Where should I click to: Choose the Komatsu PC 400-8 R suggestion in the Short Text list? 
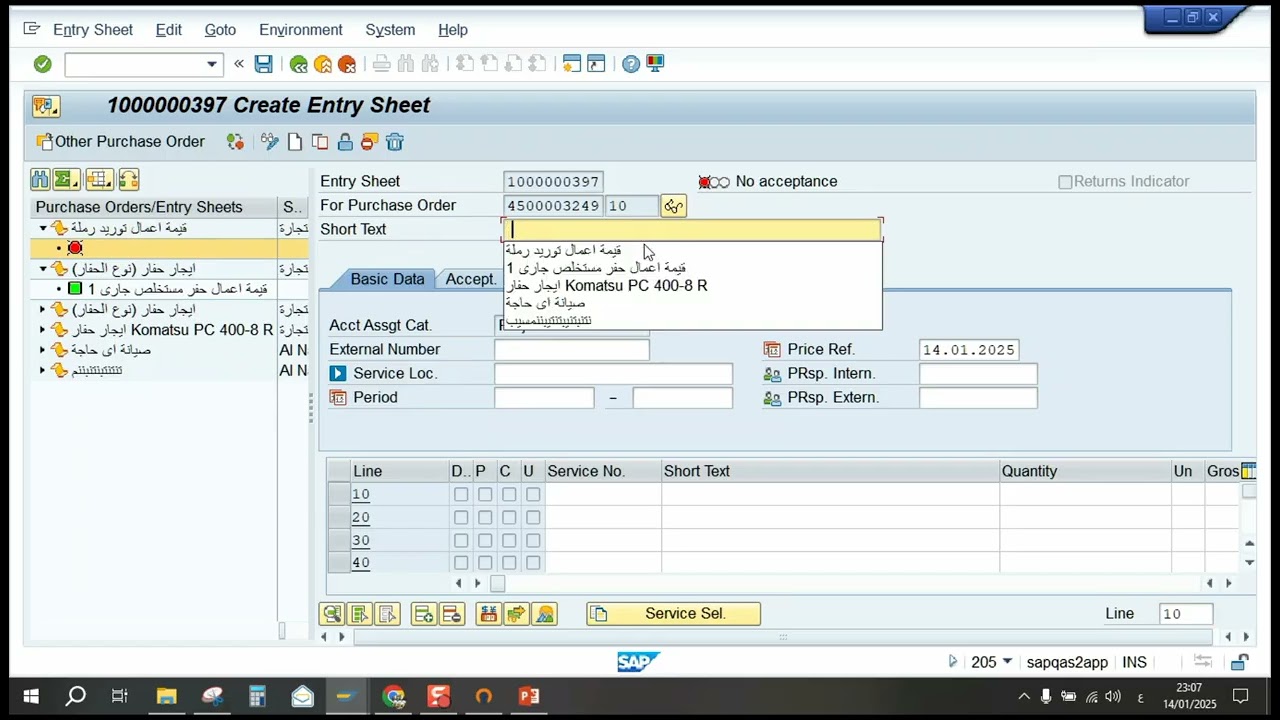click(607, 286)
